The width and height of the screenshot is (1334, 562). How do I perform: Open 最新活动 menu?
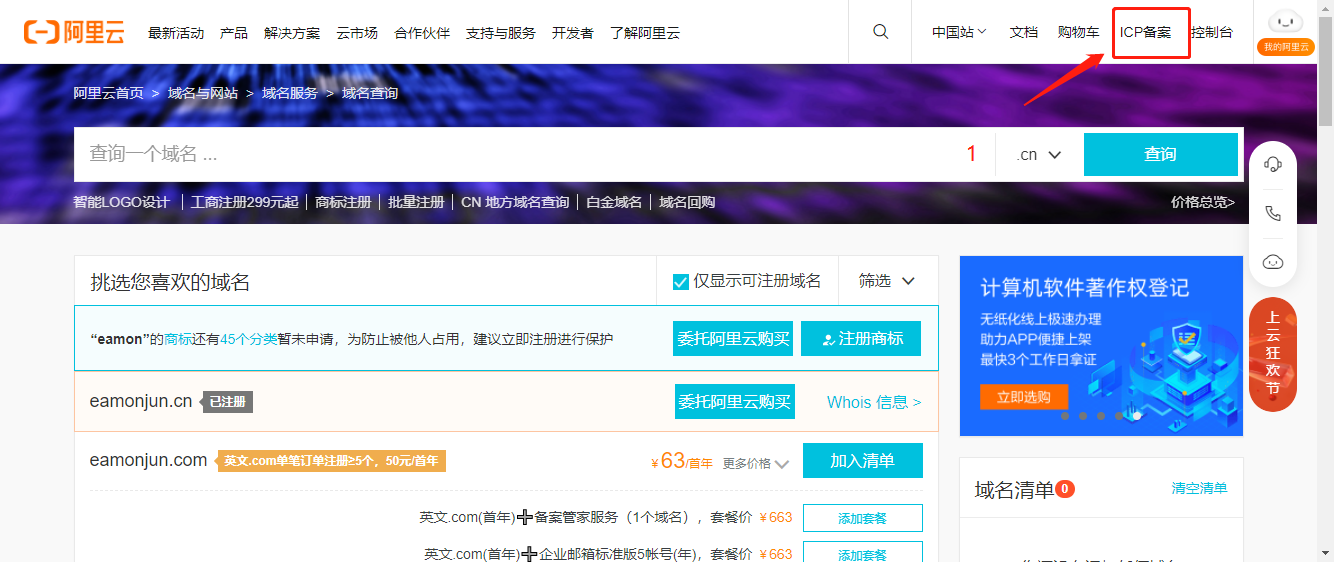(x=176, y=33)
